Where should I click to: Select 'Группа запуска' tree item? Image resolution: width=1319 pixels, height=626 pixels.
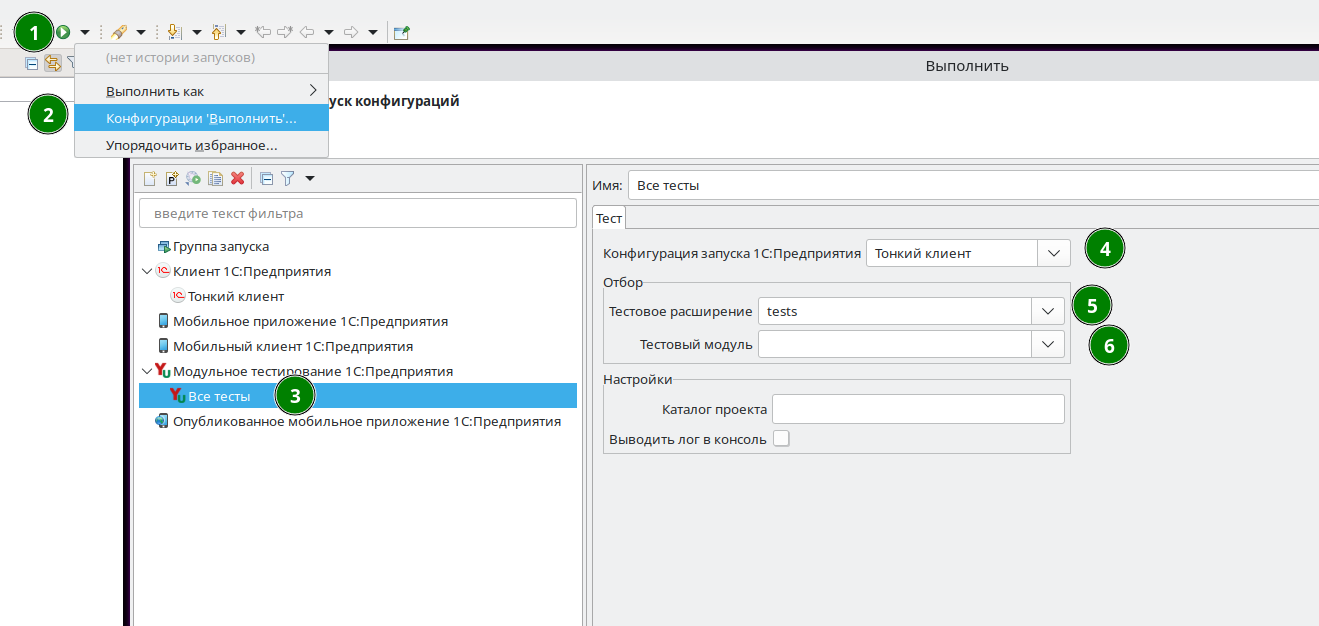point(220,246)
